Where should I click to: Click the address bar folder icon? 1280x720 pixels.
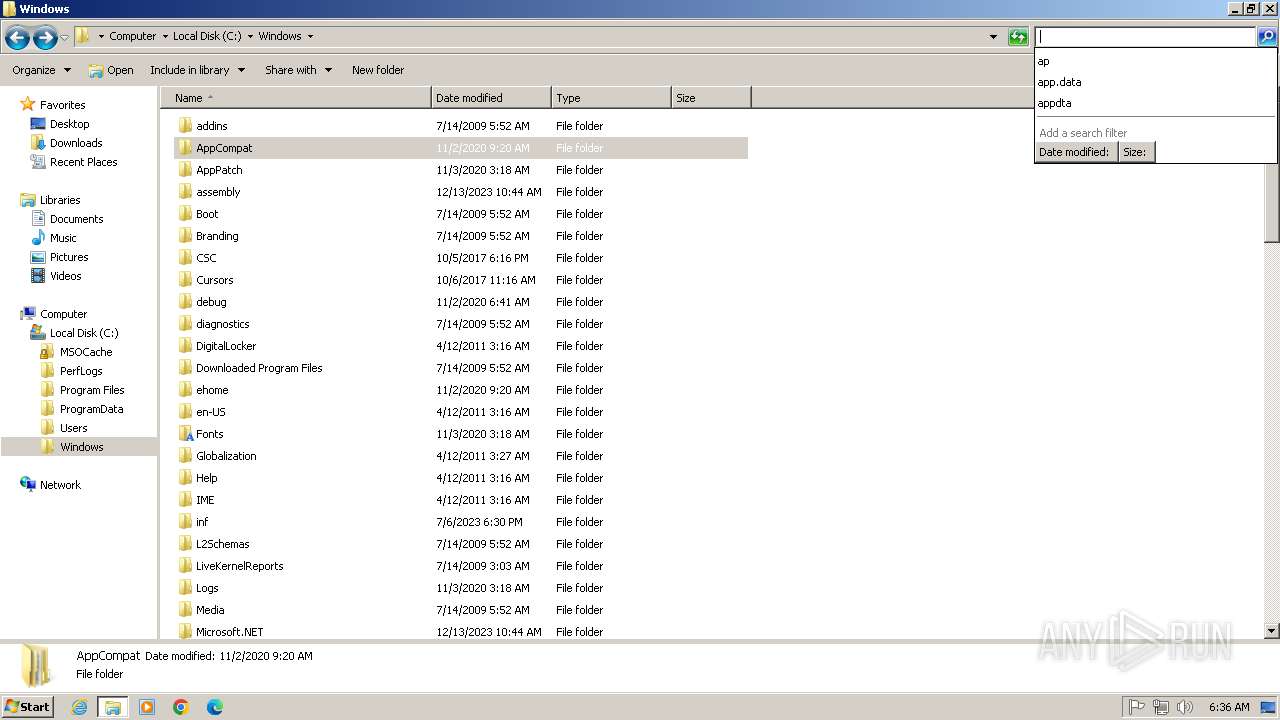click(x=83, y=36)
